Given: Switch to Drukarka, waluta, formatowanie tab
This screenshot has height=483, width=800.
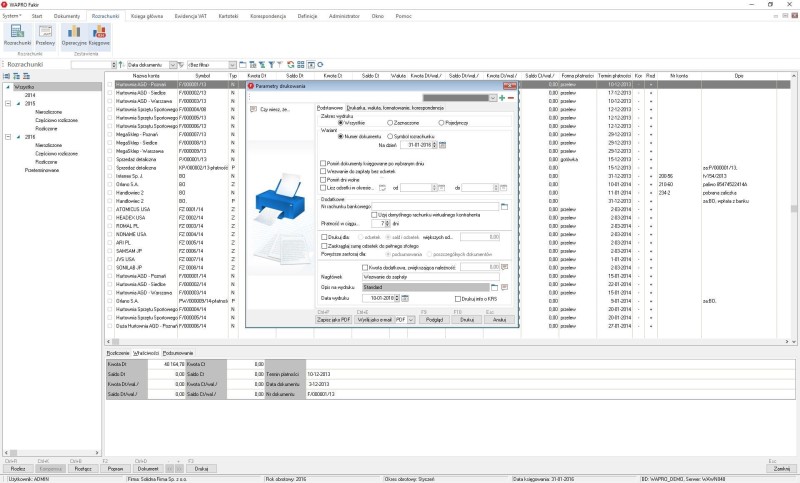Looking at the screenshot, I should (396, 107).
